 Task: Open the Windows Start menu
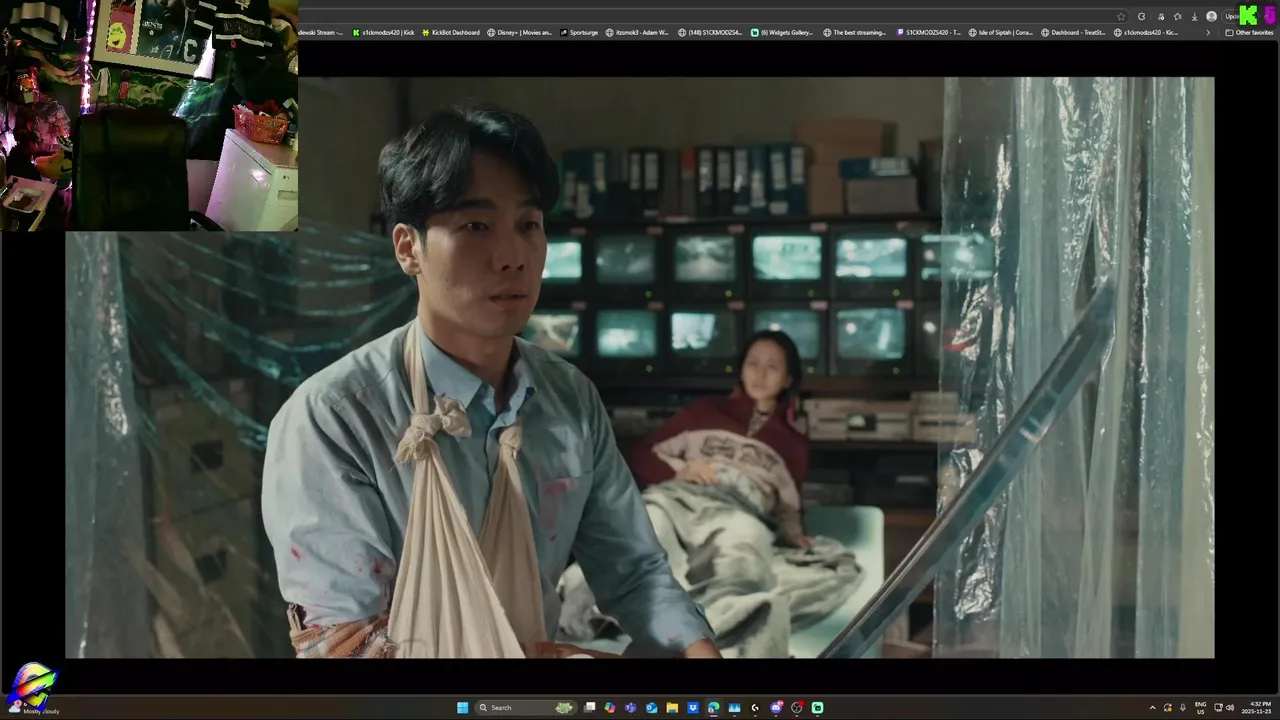pos(463,707)
